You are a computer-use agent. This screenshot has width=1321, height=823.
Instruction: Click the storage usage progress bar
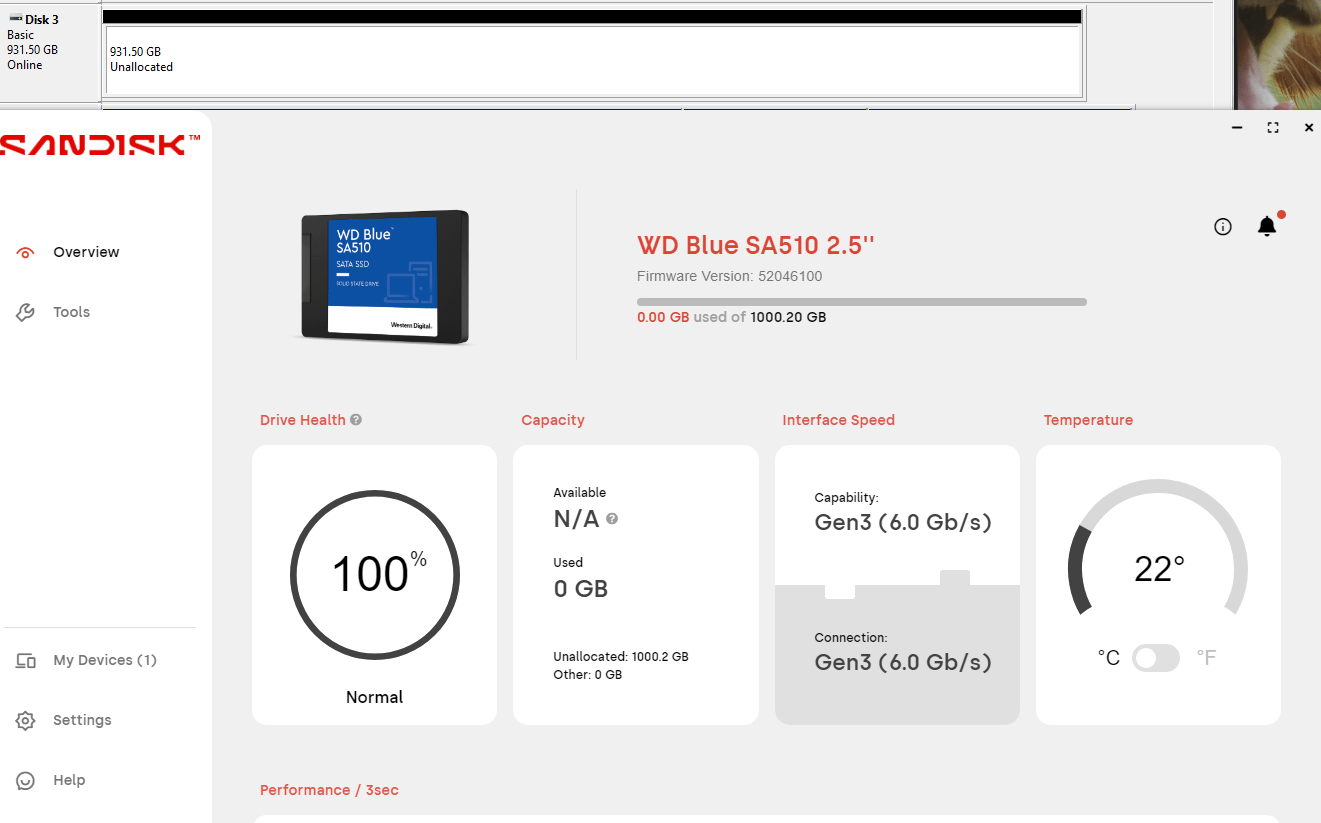(862, 302)
